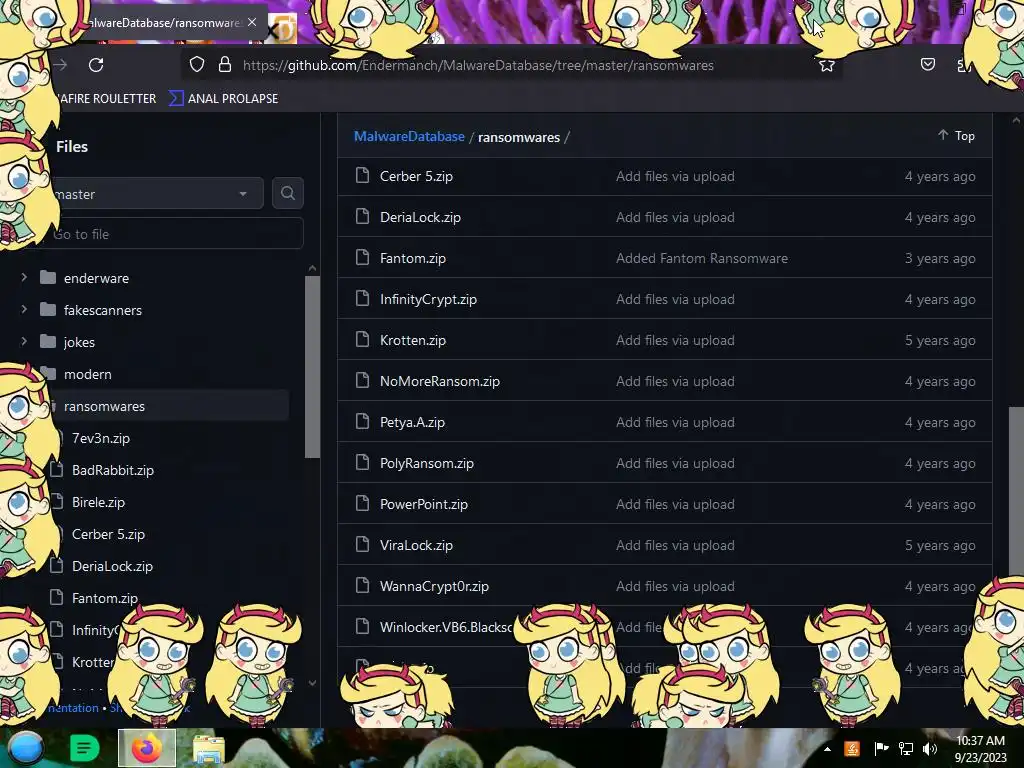1024x768 pixels.
Task: Select the fakescanners folder in tree
Action: 103,310
